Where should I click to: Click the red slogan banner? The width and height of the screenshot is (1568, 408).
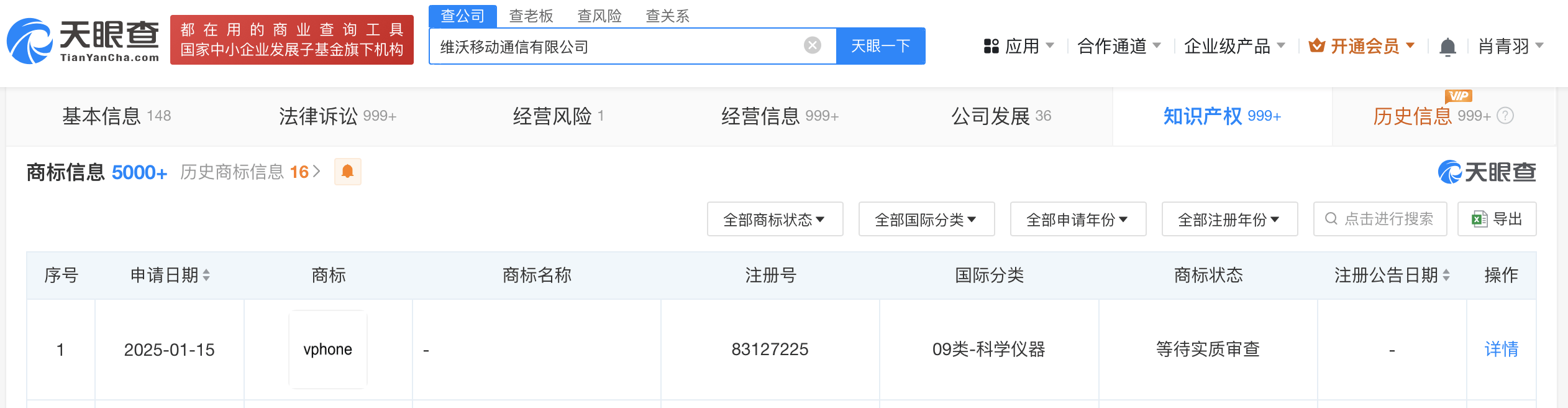292,40
